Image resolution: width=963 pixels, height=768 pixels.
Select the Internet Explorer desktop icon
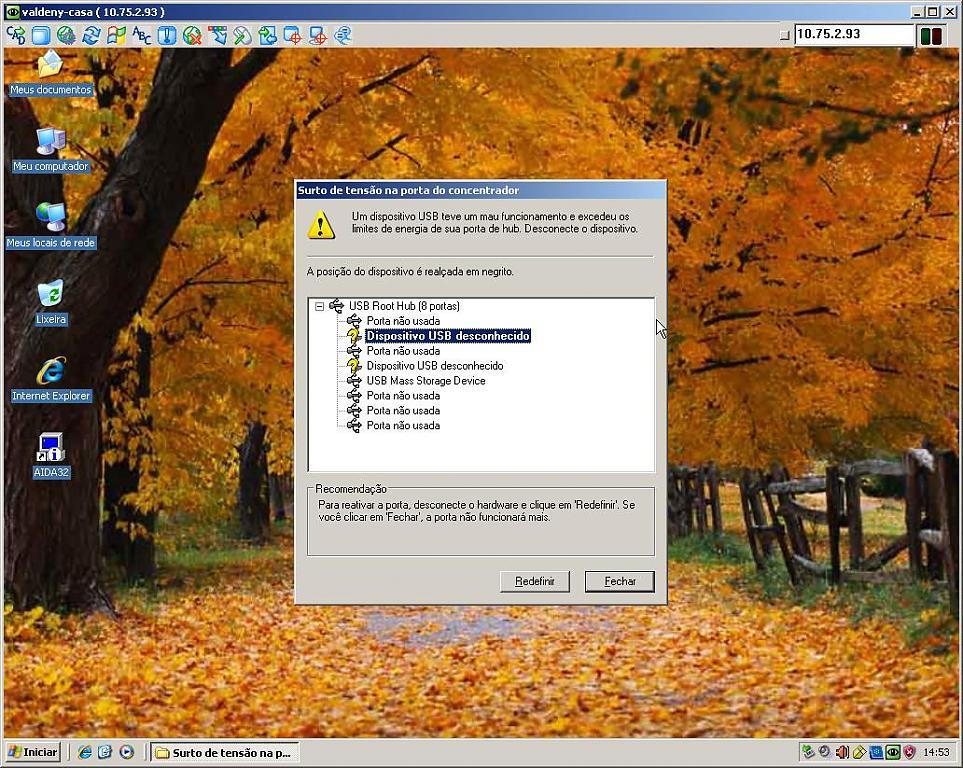[50, 379]
